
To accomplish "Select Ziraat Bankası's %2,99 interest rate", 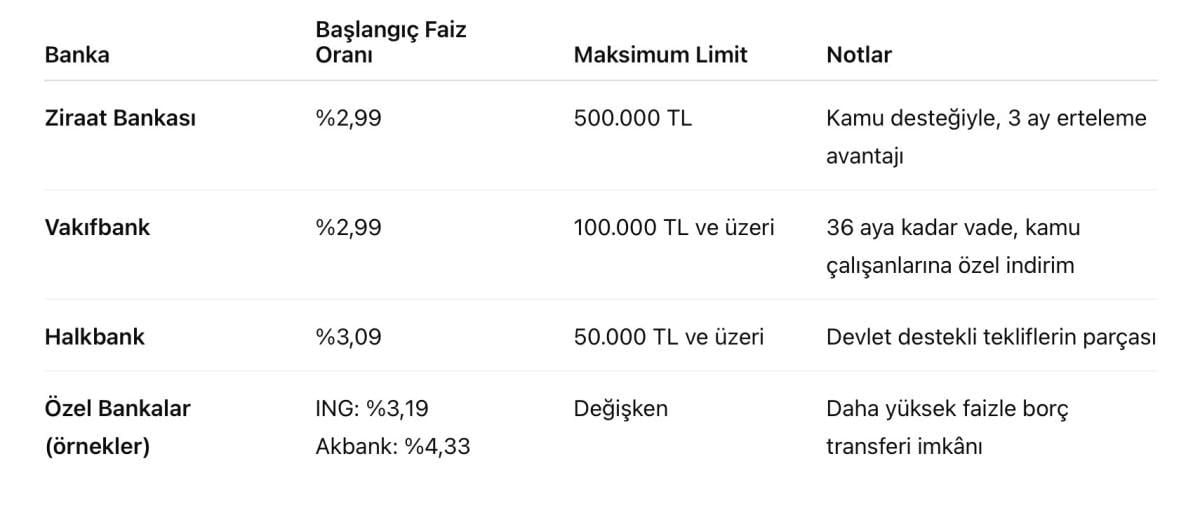I will click(x=348, y=118).
